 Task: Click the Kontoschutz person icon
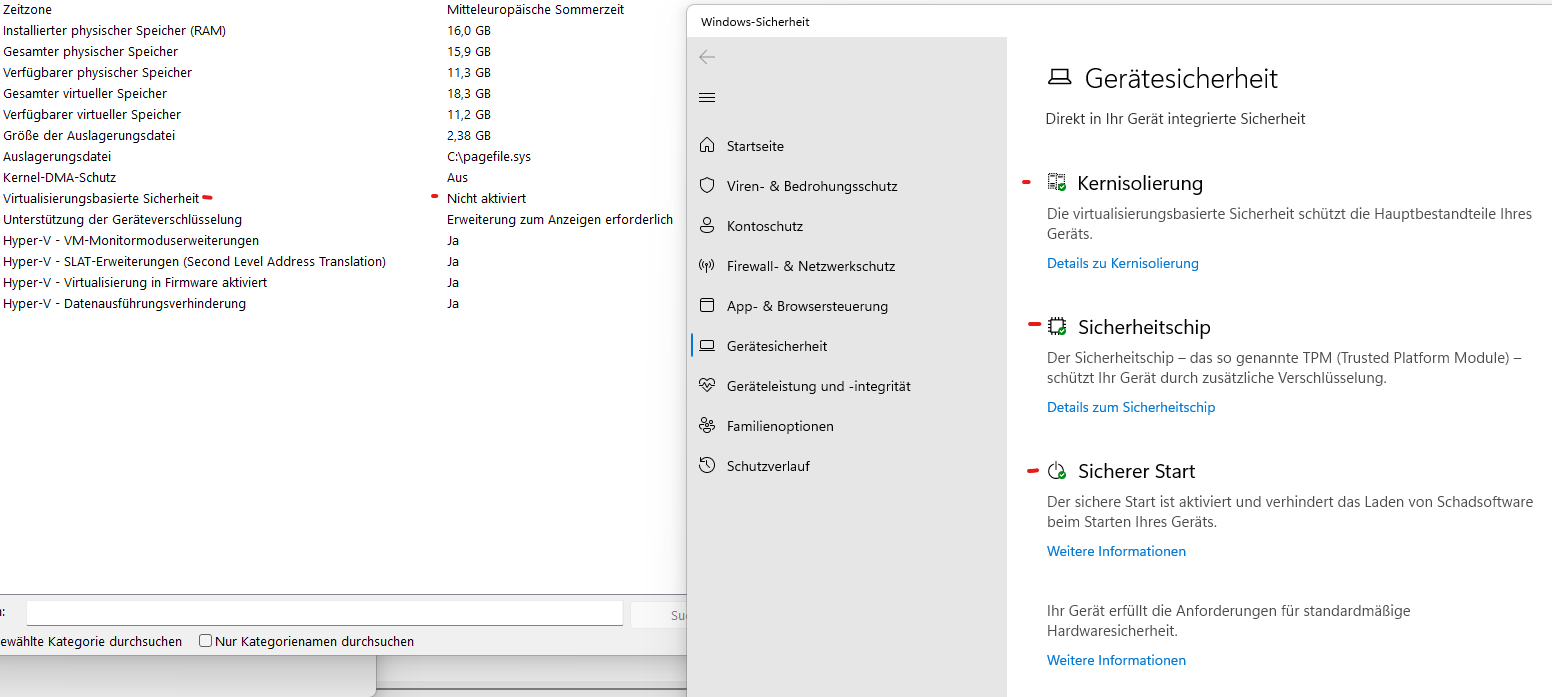pyautogui.click(x=707, y=226)
